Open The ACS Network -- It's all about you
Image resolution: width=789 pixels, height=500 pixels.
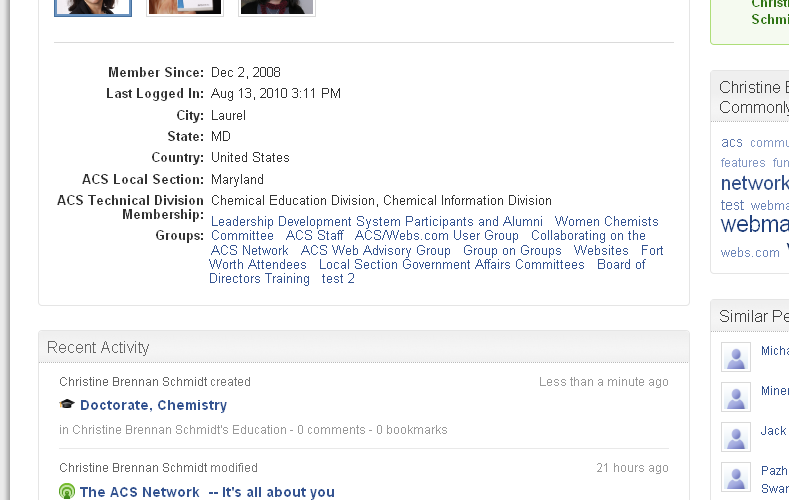coord(207,492)
